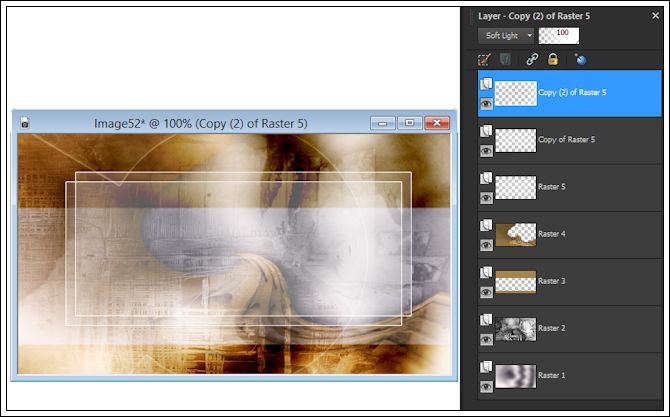Image resolution: width=670 pixels, height=417 pixels.
Task: Click layer type icon of Raster 1 row
Action: coord(486,367)
